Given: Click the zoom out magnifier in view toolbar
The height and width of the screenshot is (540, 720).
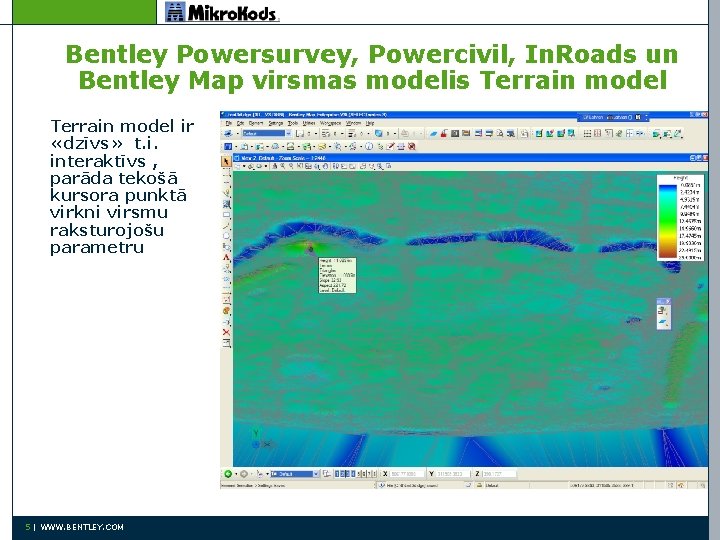Looking at the screenshot, I should coord(291,166).
